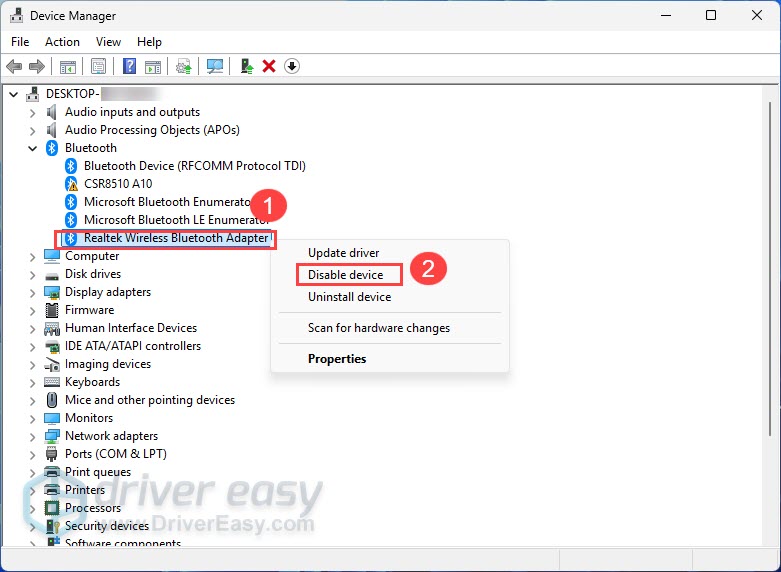The image size is (781, 572).
Task: Click the Processors category icon
Action: (x=52, y=508)
